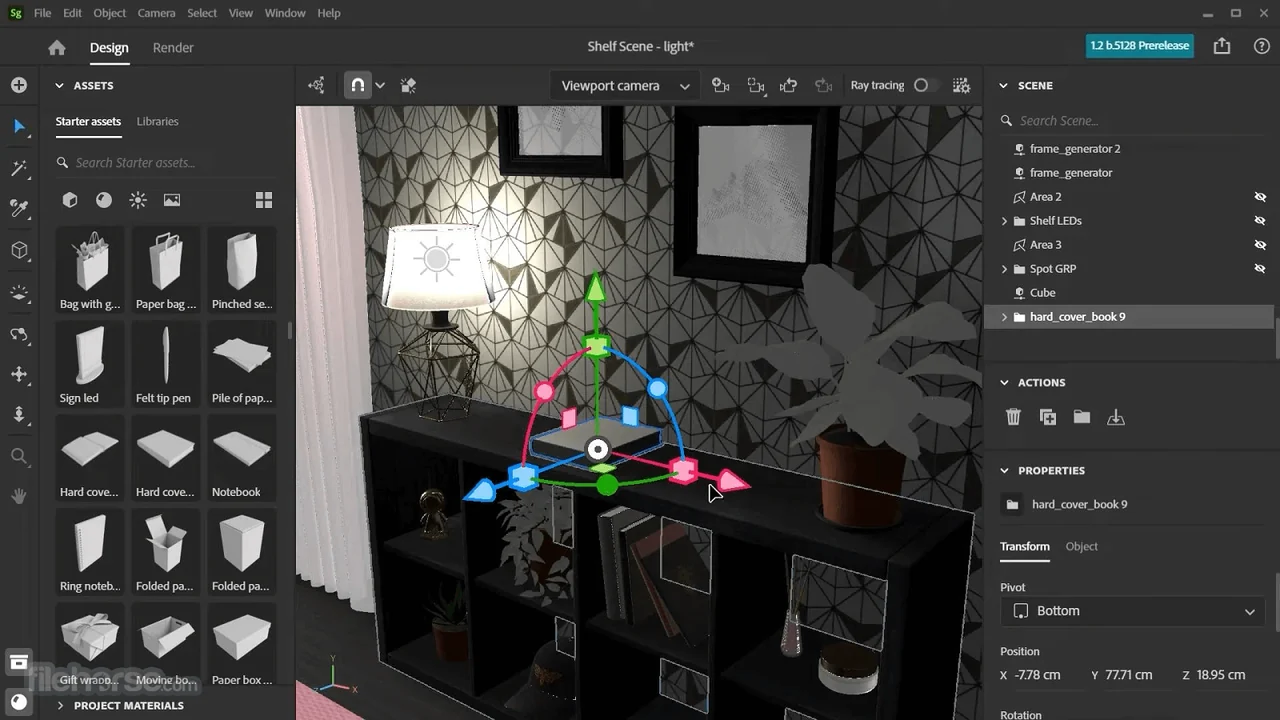1280x720 pixels.
Task: Expand the hard_cover_book 9 tree item
Action: (x=1004, y=317)
